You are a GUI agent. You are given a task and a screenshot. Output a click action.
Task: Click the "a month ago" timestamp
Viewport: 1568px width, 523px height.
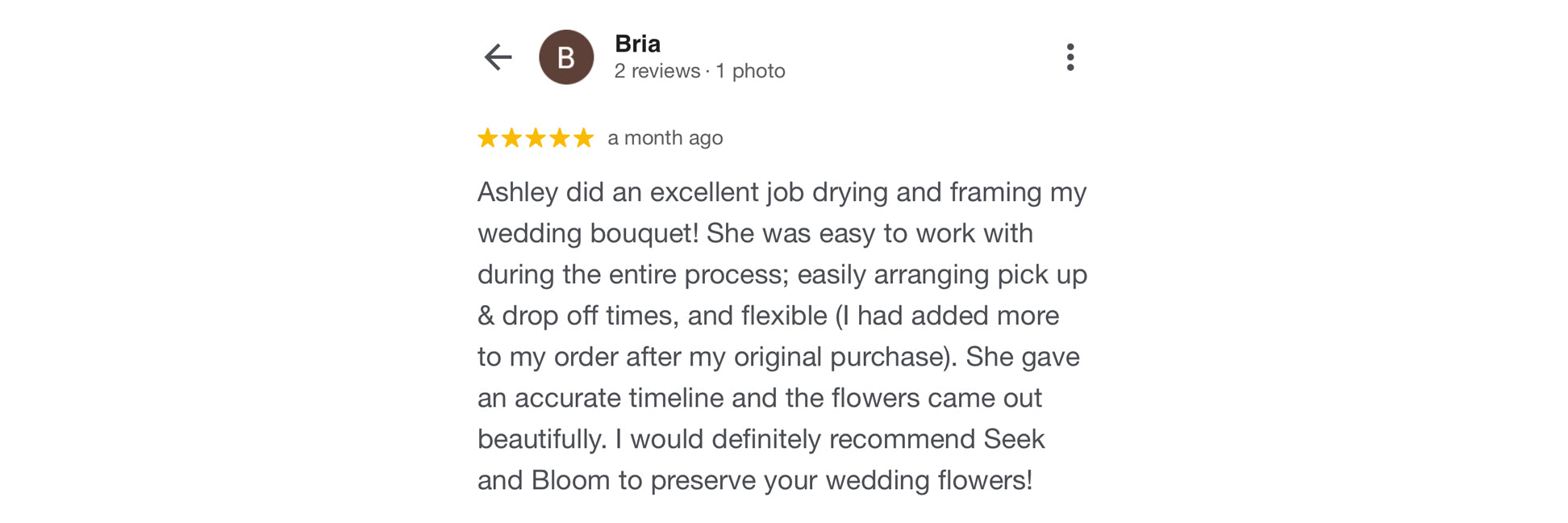click(x=665, y=138)
